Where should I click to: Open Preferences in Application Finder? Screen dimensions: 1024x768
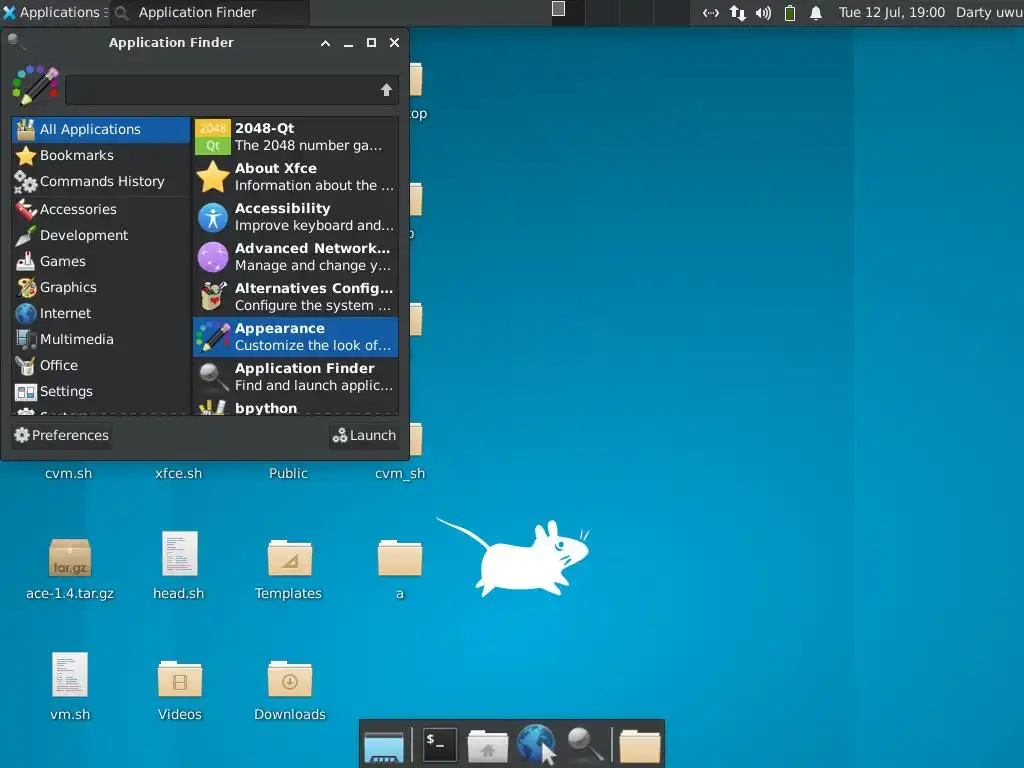pyautogui.click(x=61, y=436)
